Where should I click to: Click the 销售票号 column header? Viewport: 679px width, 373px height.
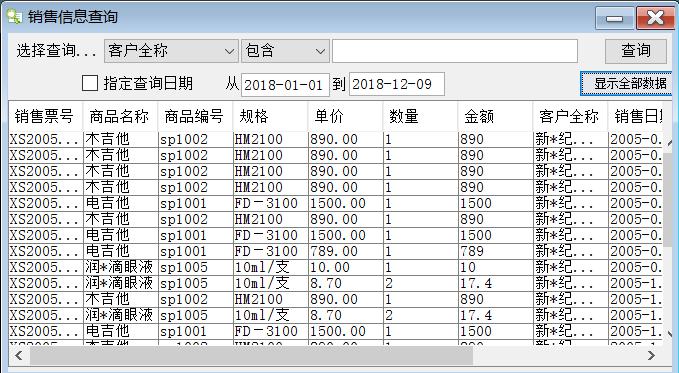click(45, 117)
